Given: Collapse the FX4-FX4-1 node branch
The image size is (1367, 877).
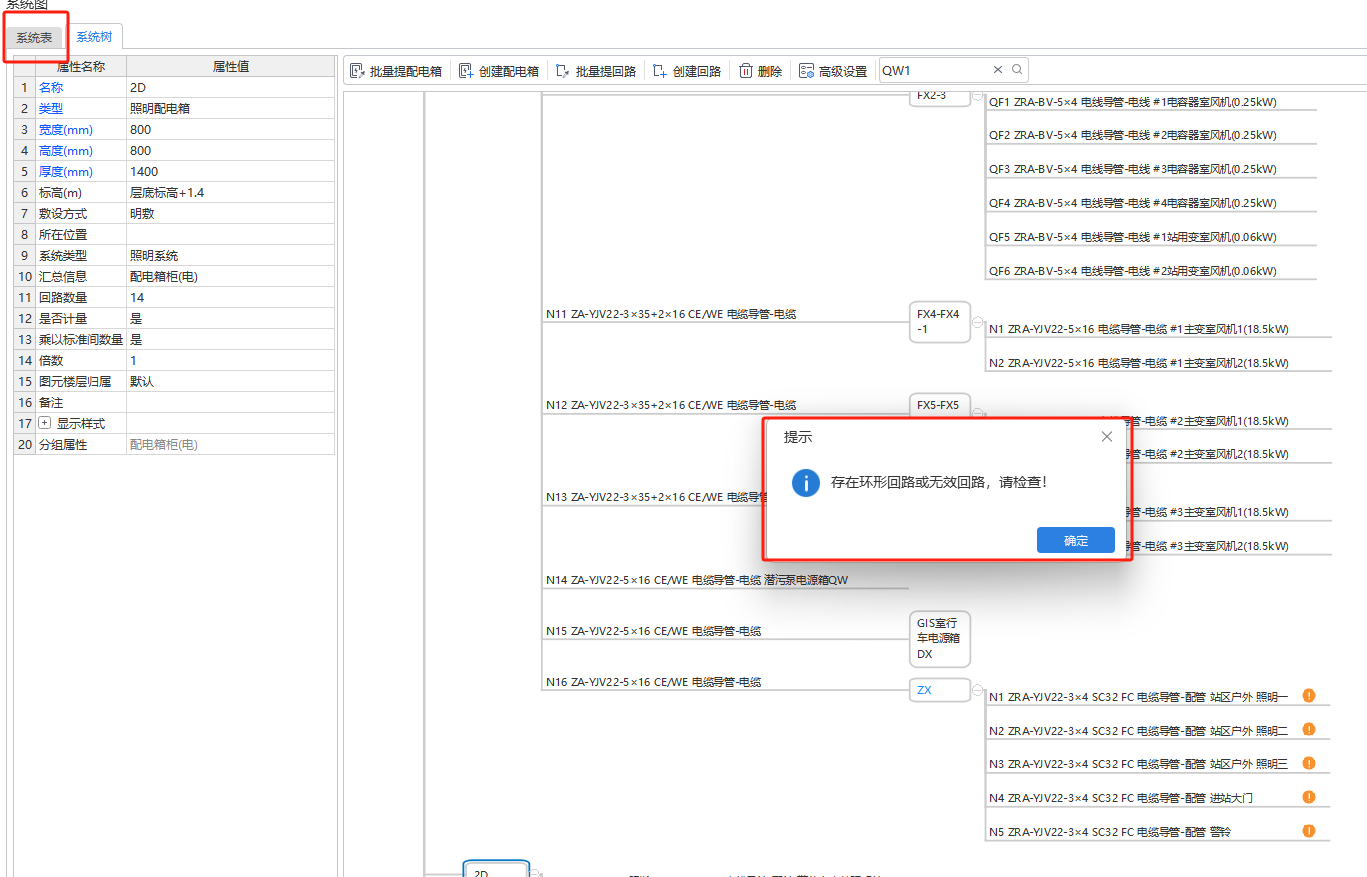Looking at the screenshot, I should tap(977, 322).
